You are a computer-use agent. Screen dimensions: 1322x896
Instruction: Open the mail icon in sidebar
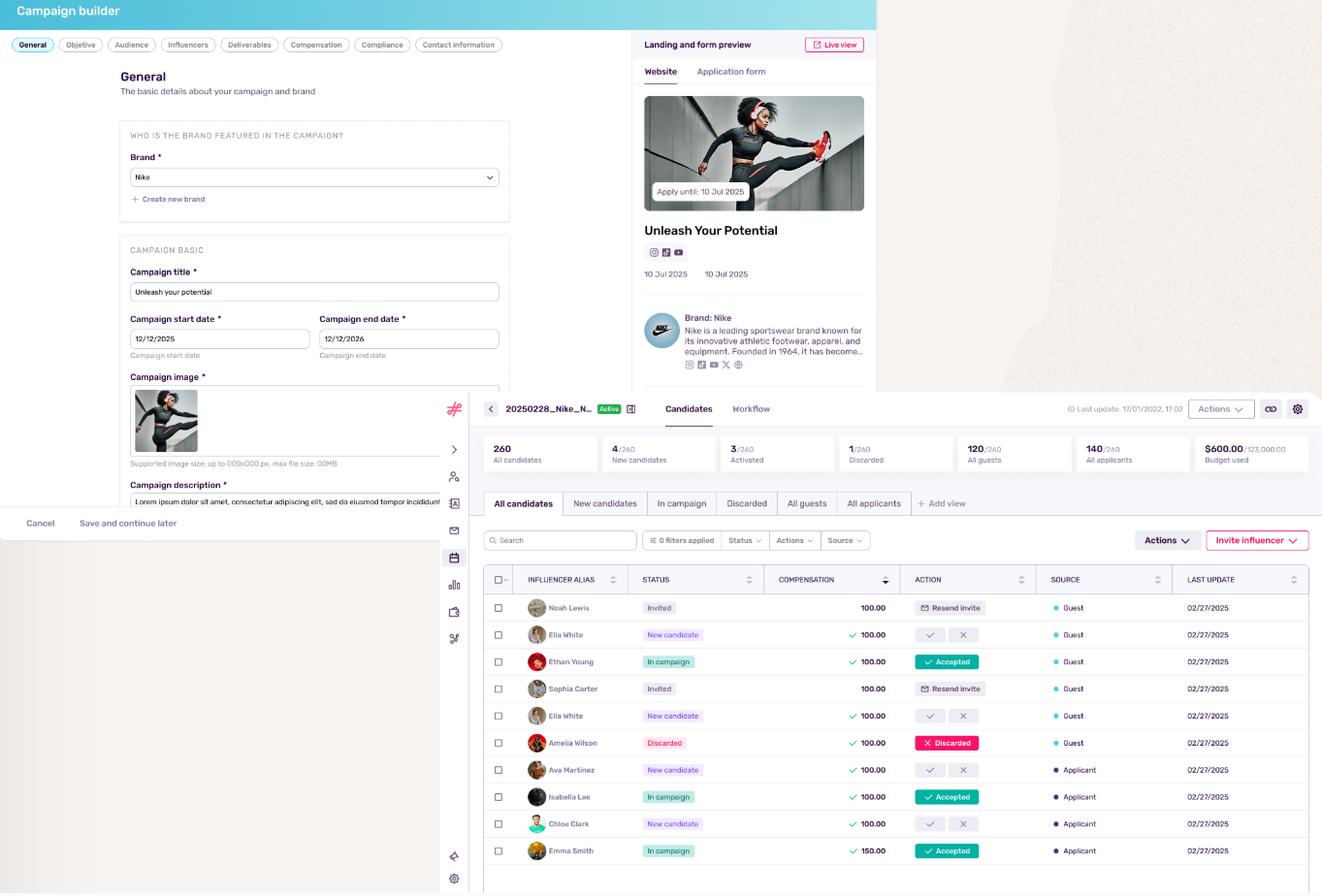[454, 530]
